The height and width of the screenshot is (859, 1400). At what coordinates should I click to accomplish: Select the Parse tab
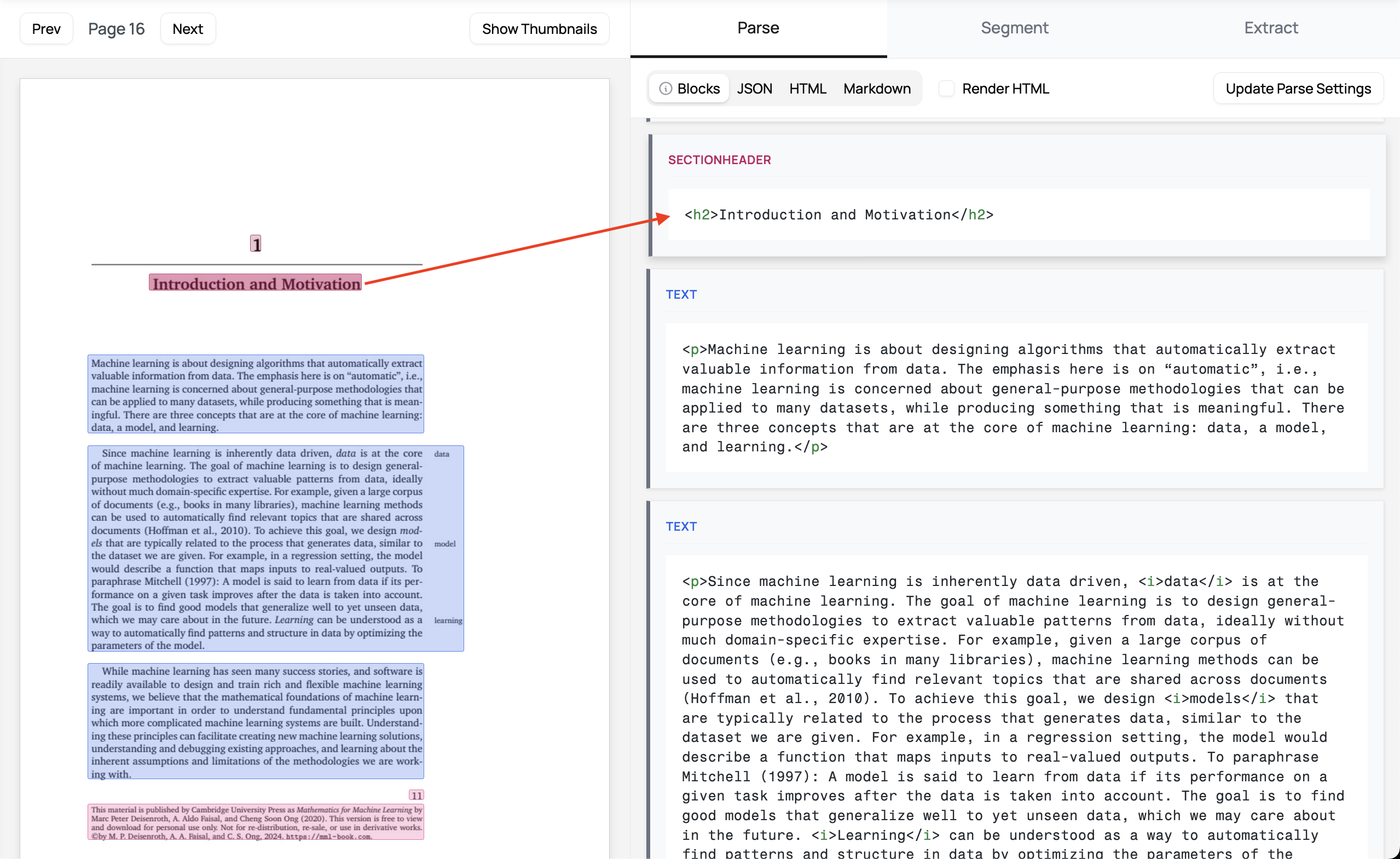[758, 28]
